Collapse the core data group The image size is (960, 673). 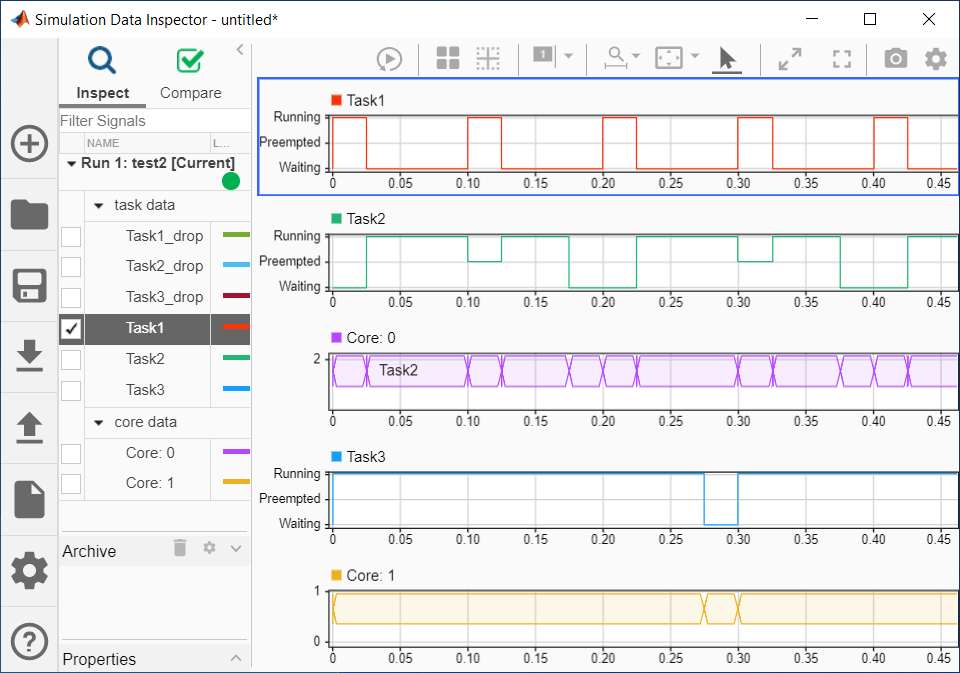coord(99,423)
